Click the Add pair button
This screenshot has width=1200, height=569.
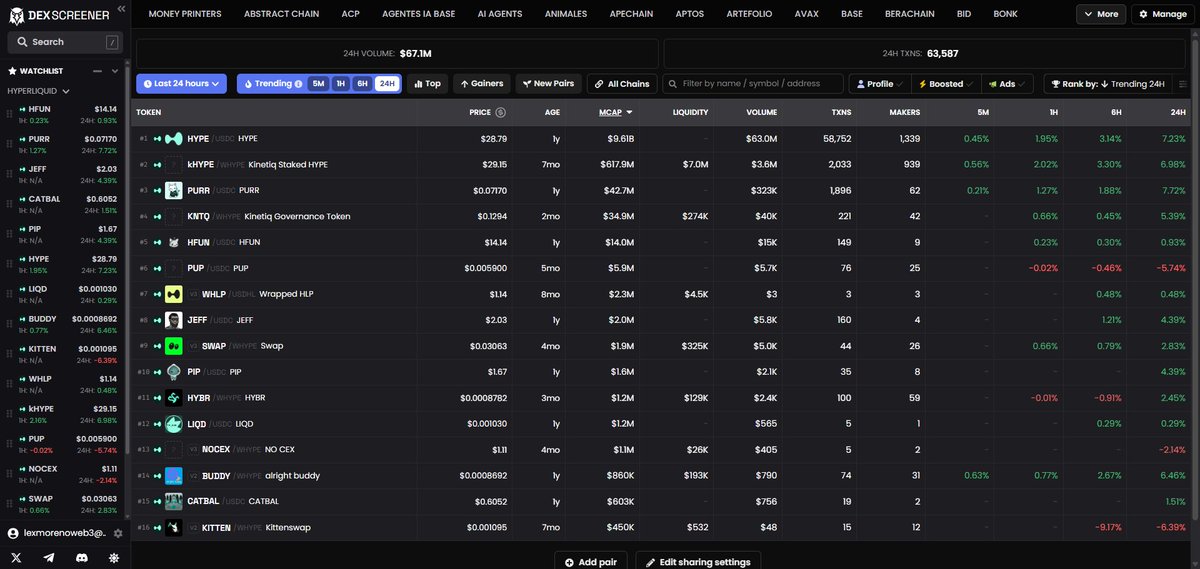pos(593,561)
